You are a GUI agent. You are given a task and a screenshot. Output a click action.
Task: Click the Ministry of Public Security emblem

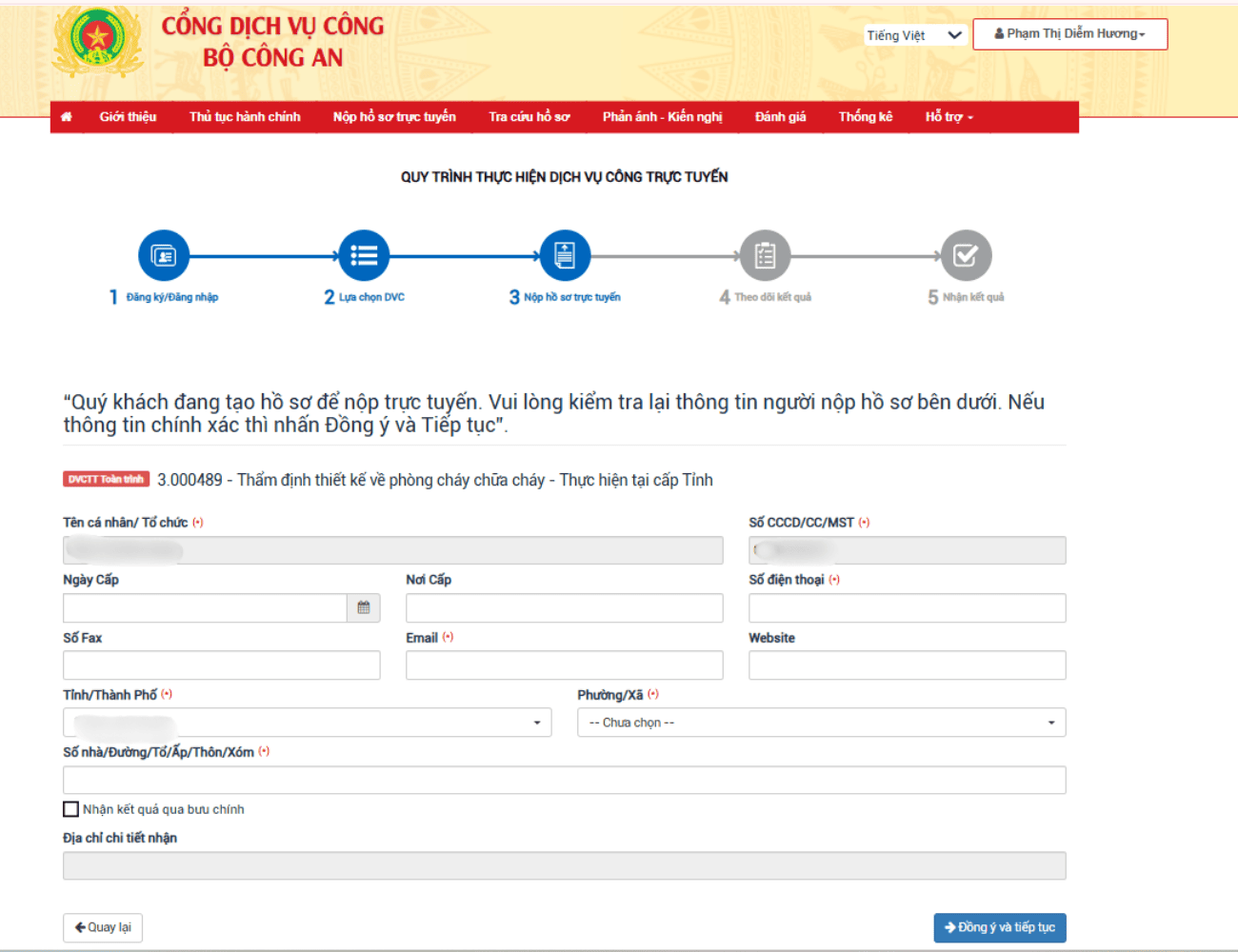coord(97,41)
